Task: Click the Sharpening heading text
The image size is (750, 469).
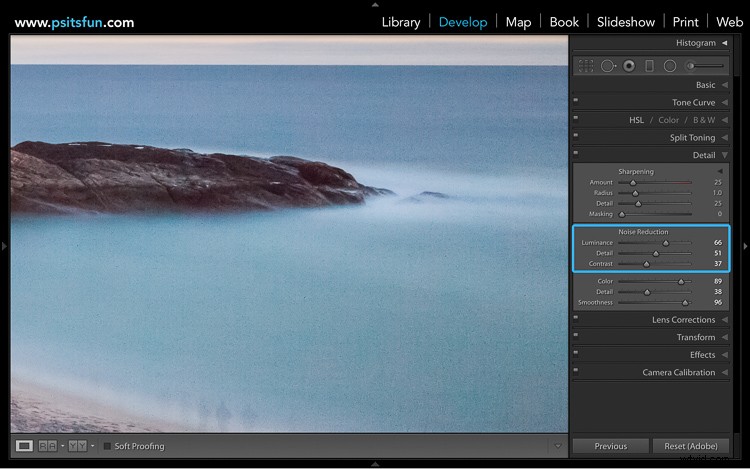Action: click(636, 172)
